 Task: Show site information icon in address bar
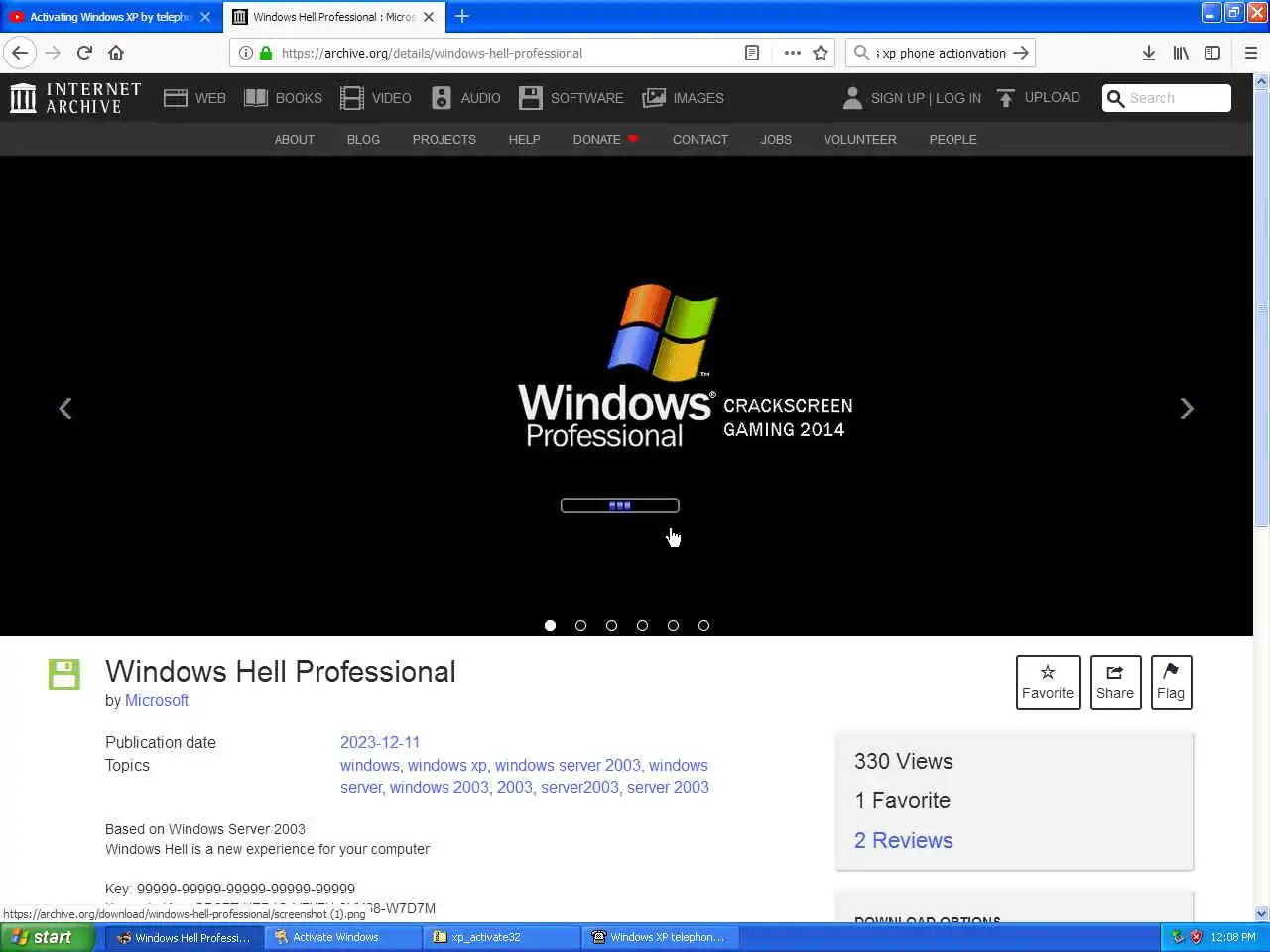pos(246,53)
